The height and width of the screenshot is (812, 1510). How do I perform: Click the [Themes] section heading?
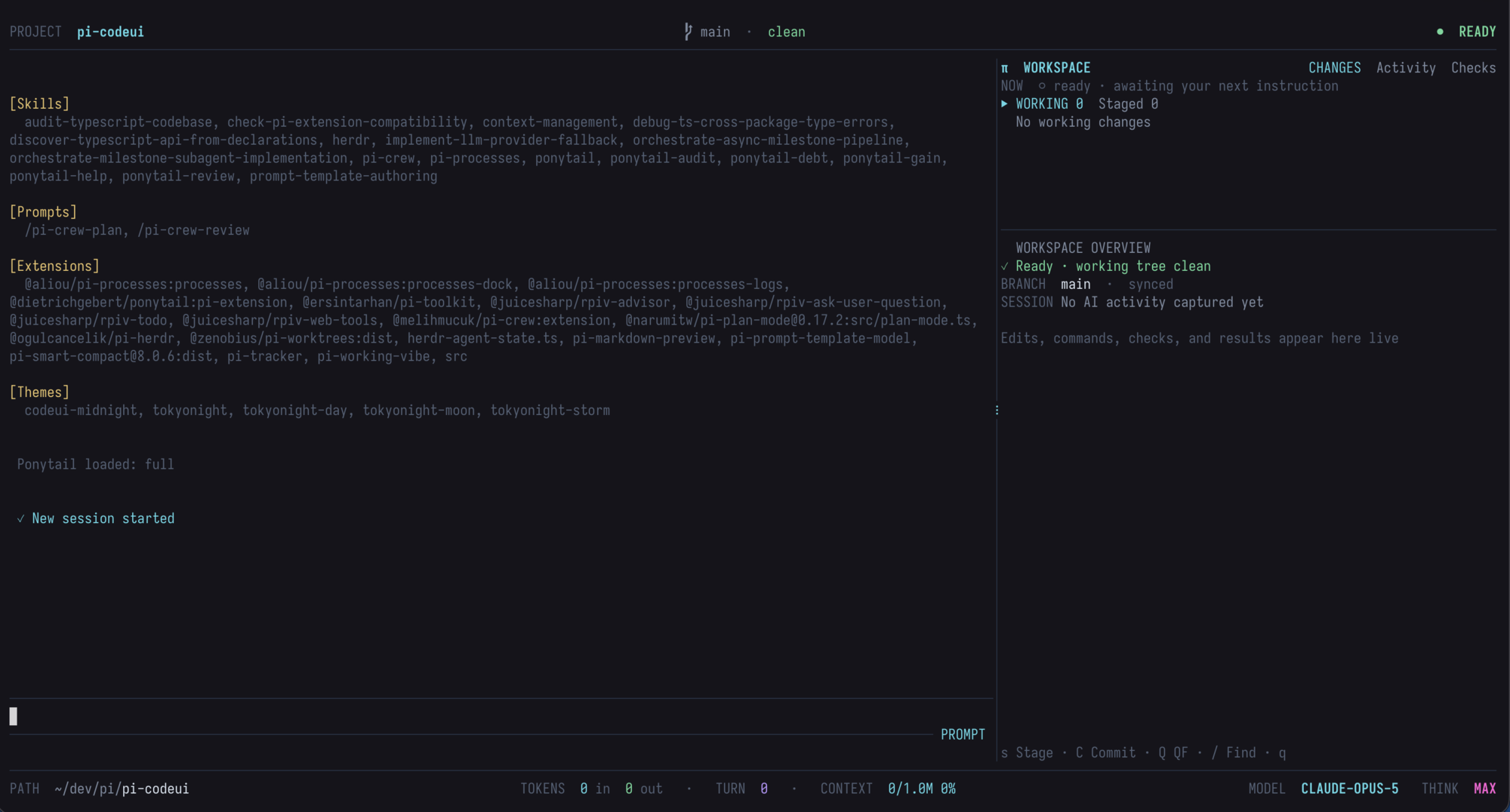(x=39, y=392)
